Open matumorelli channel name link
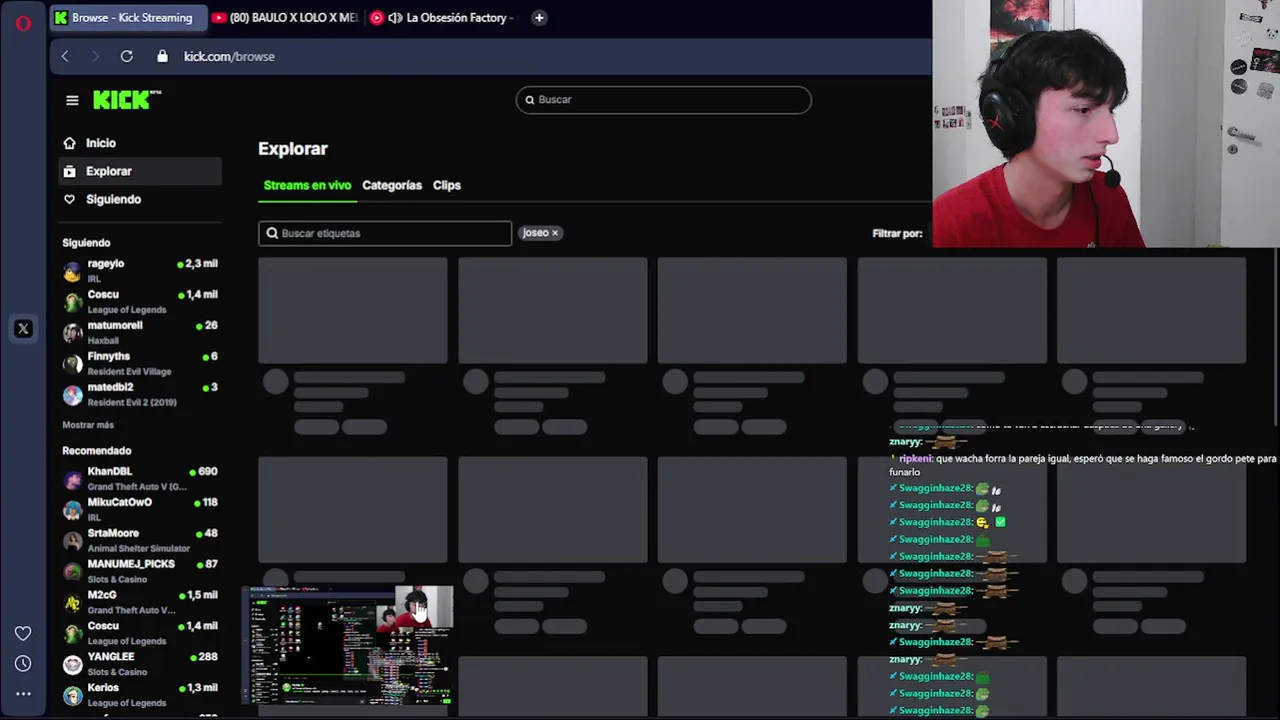 (x=115, y=325)
